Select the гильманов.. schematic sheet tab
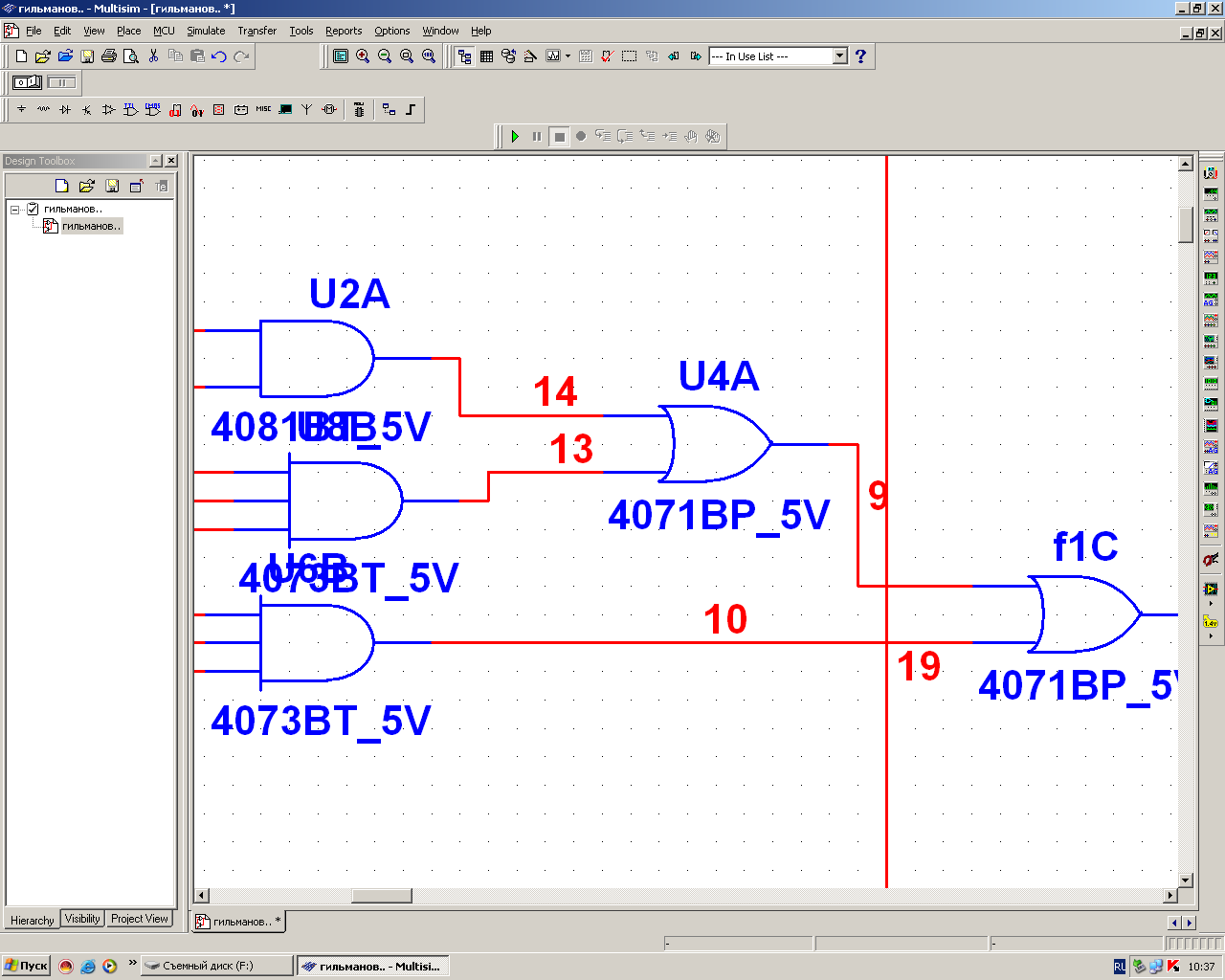1225x980 pixels. pos(239,922)
